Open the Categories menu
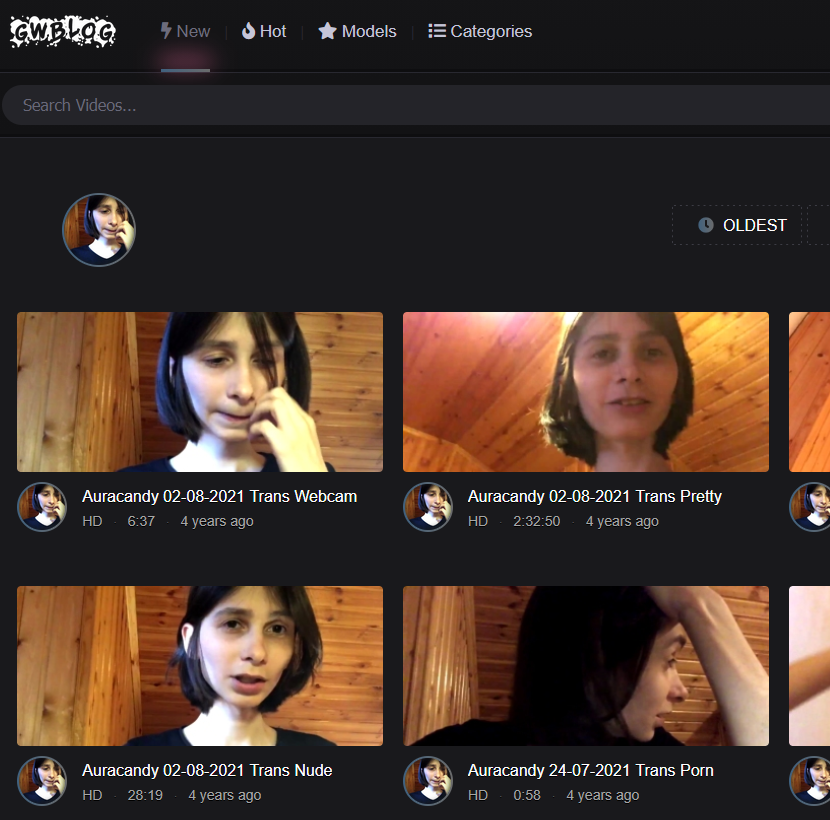830x820 pixels. (x=480, y=31)
